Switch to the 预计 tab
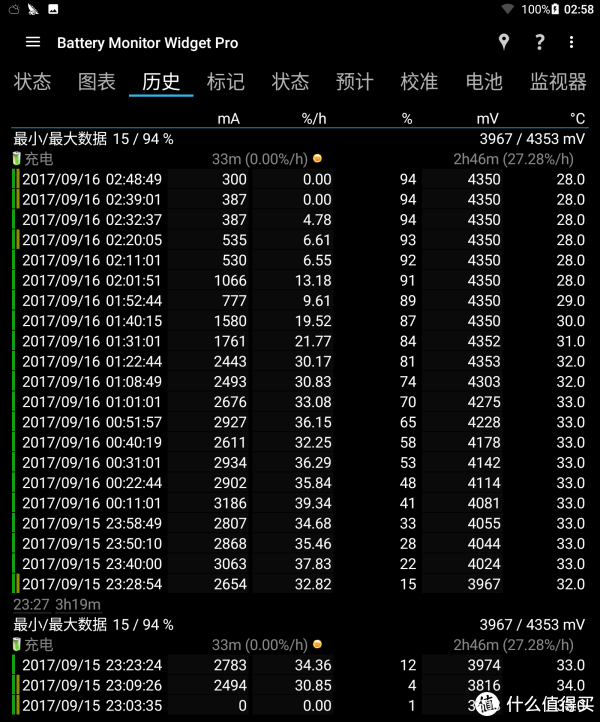Screen dimensions: 600x722 [354, 82]
